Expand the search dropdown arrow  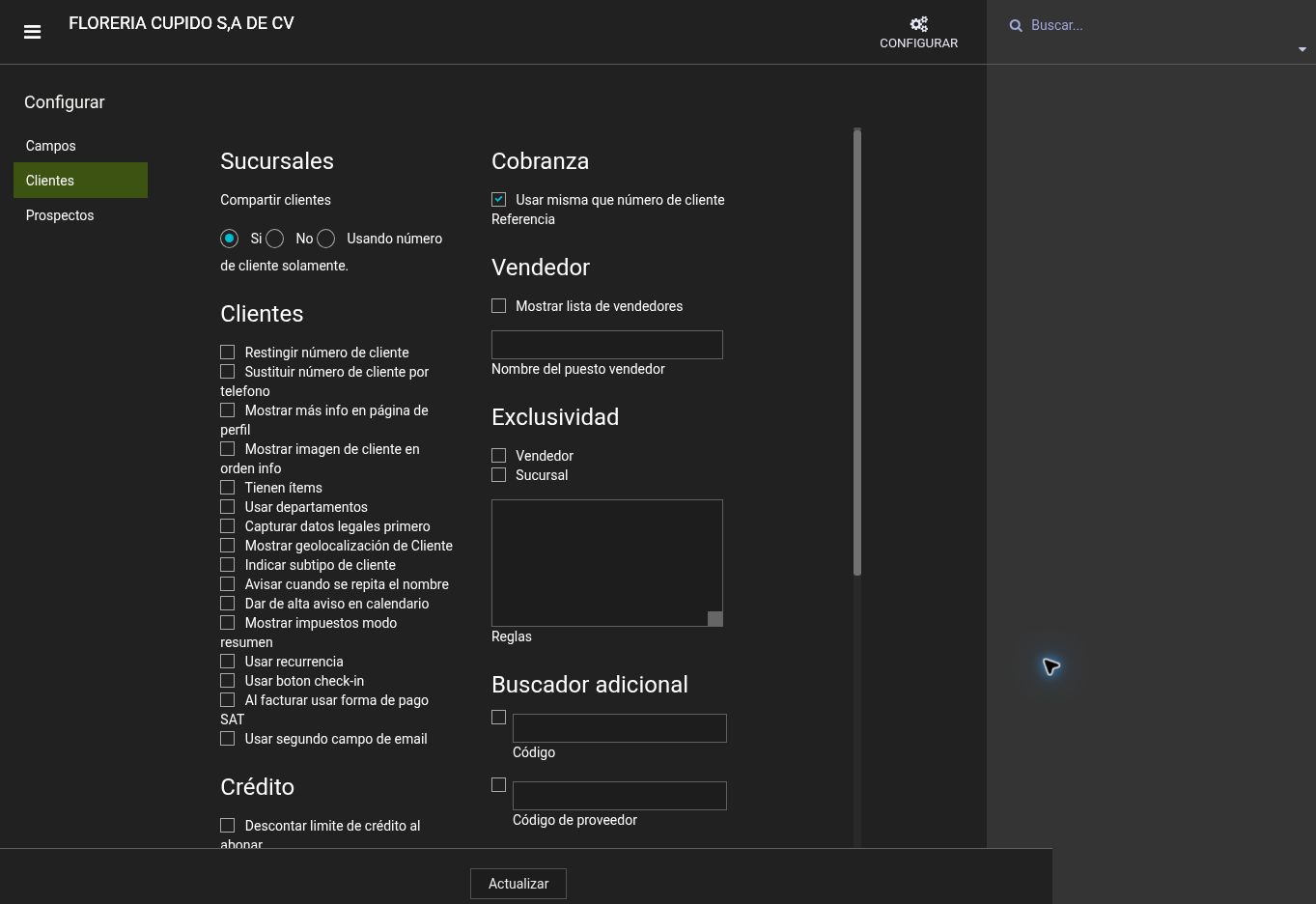pyautogui.click(x=1302, y=49)
